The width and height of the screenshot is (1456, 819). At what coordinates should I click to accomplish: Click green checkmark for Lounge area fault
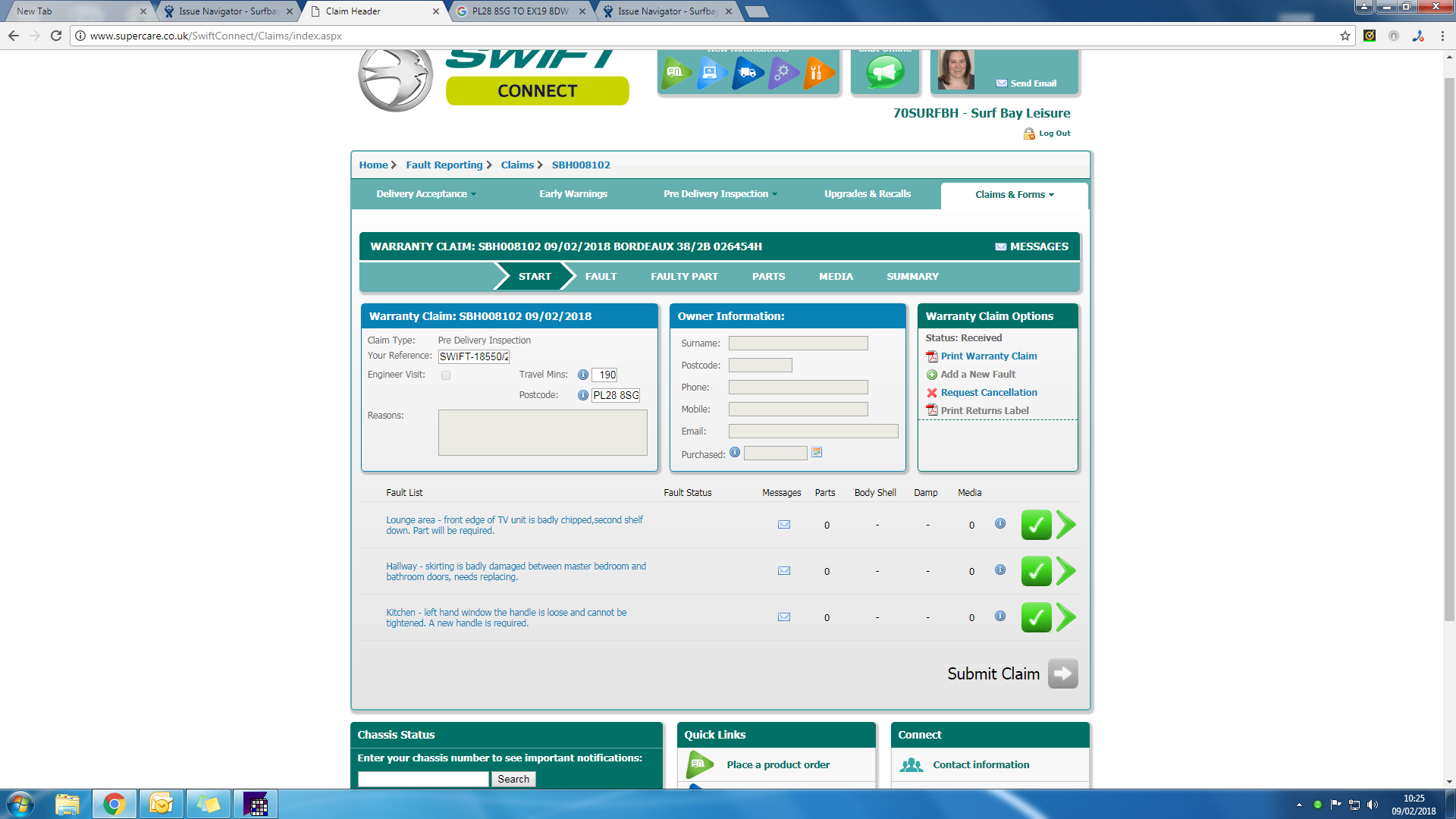click(x=1036, y=525)
